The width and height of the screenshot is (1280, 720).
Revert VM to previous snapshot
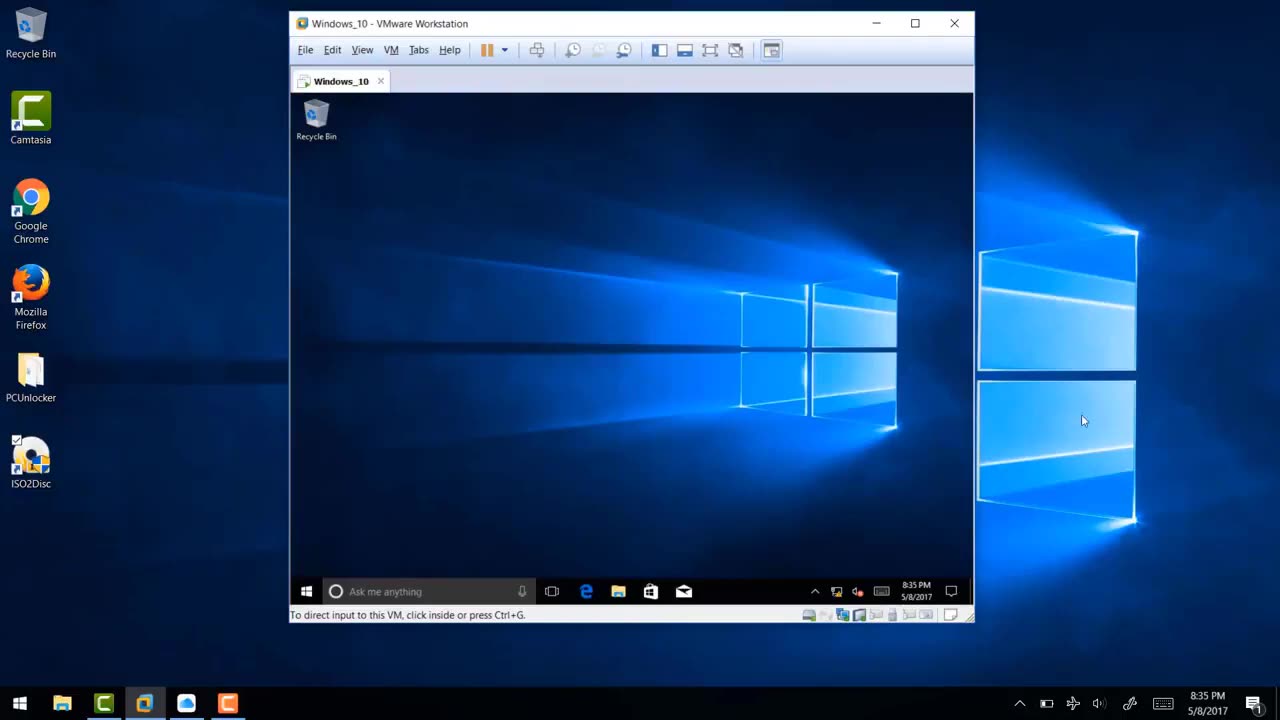[599, 50]
